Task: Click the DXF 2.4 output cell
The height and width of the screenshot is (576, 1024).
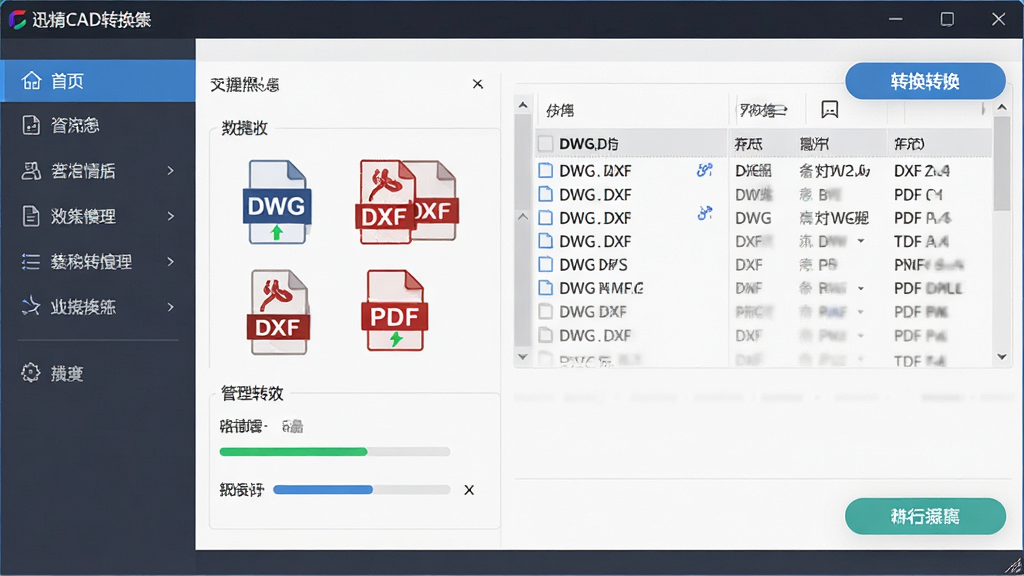Action: pos(921,171)
